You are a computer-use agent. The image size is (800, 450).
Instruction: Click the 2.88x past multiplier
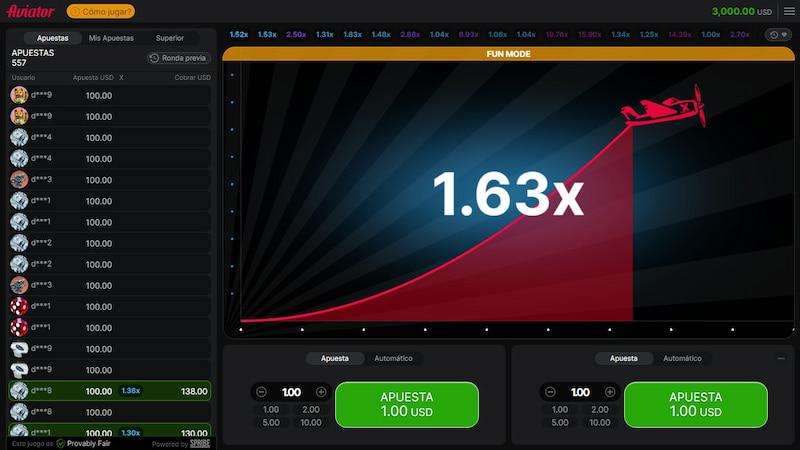tap(410, 35)
